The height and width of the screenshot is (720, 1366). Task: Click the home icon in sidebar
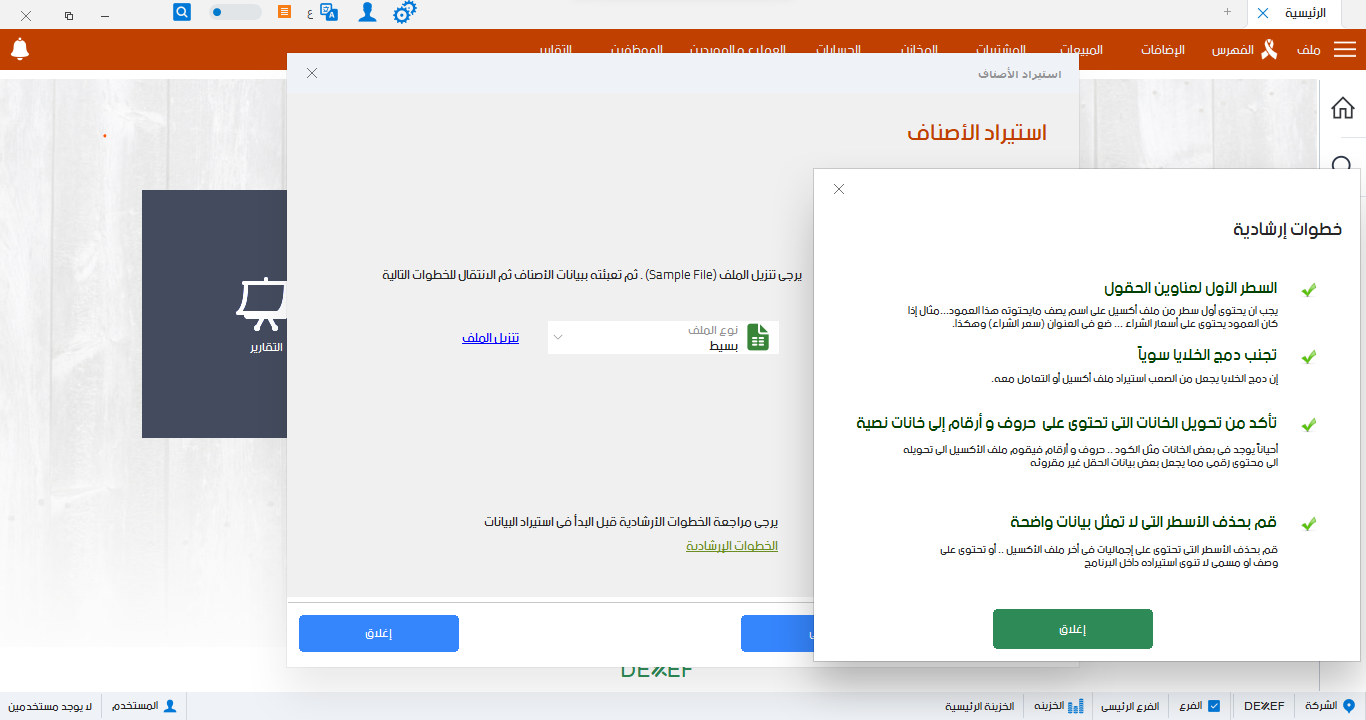tap(1343, 108)
